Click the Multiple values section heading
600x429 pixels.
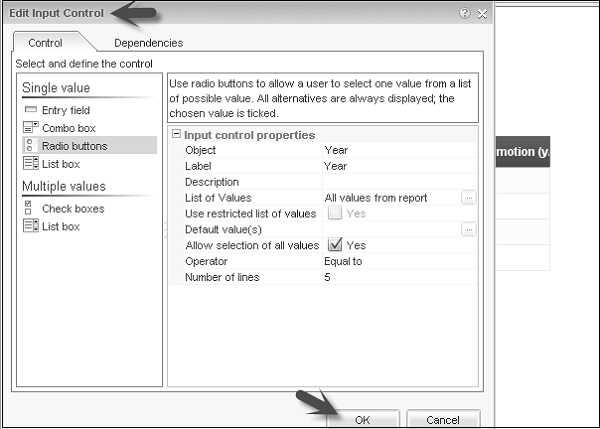point(64,186)
